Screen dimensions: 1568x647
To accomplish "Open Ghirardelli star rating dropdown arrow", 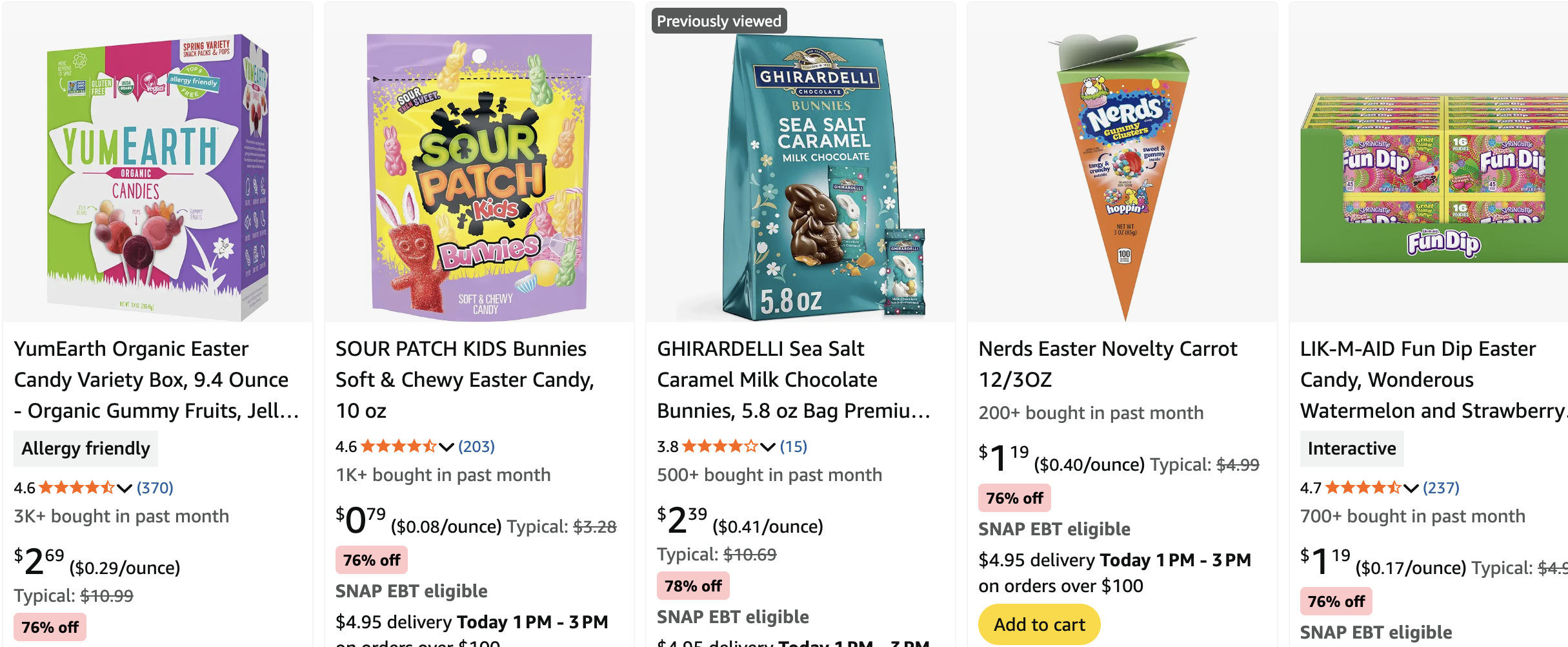I will (x=768, y=447).
